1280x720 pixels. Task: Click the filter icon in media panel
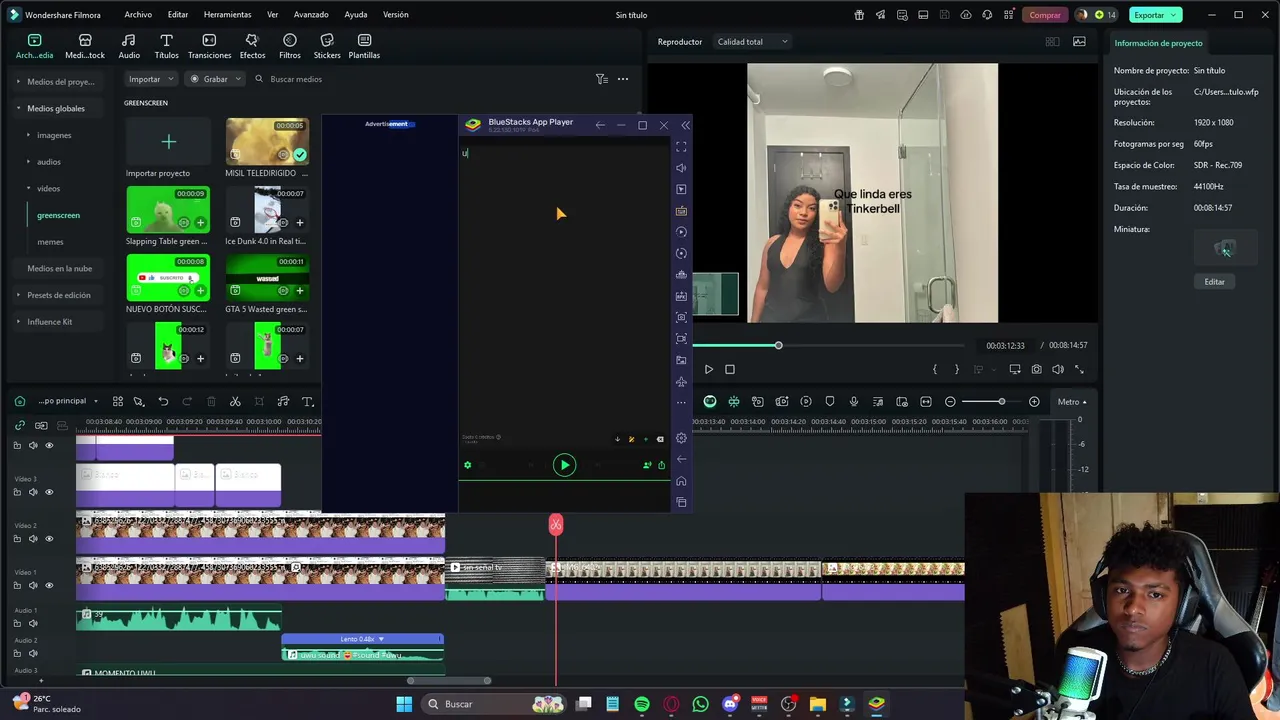point(601,79)
